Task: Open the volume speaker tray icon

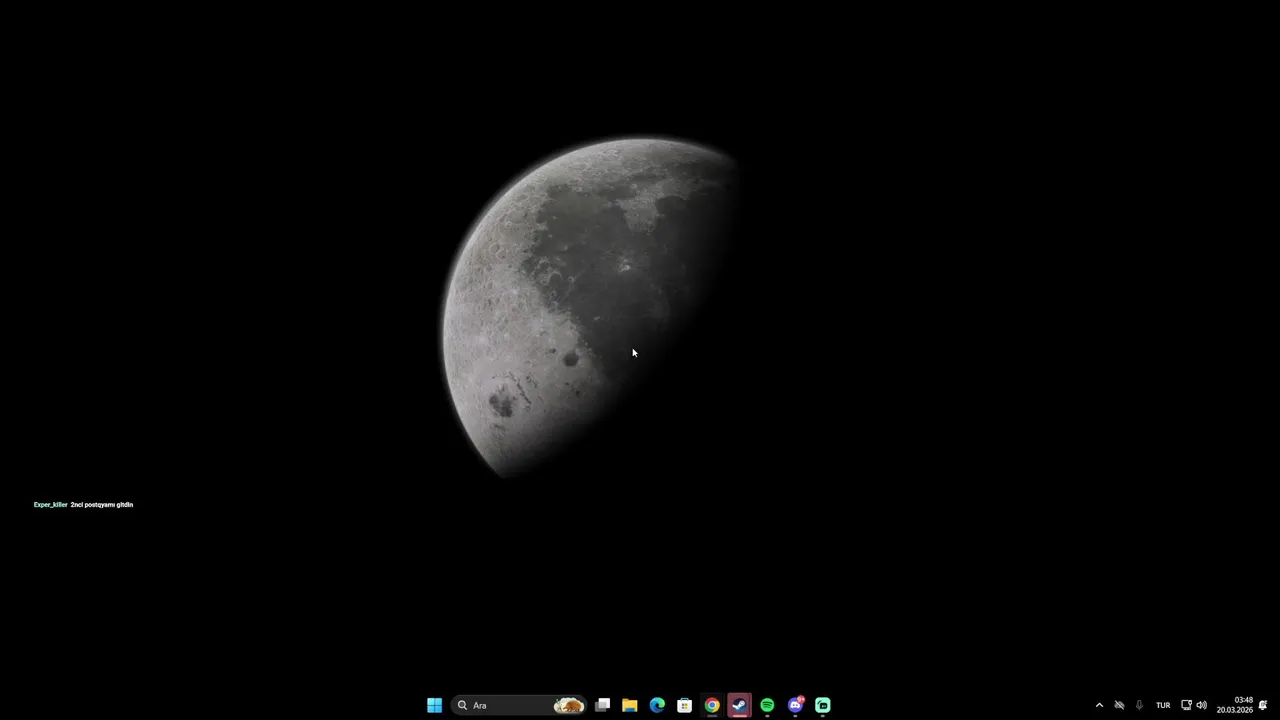Action: coord(1201,705)
